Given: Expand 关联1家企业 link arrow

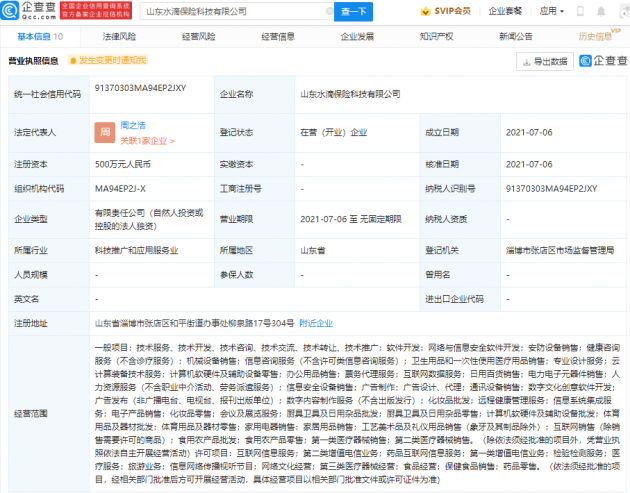Looking at the screenshot, I should tap(172, 141).
